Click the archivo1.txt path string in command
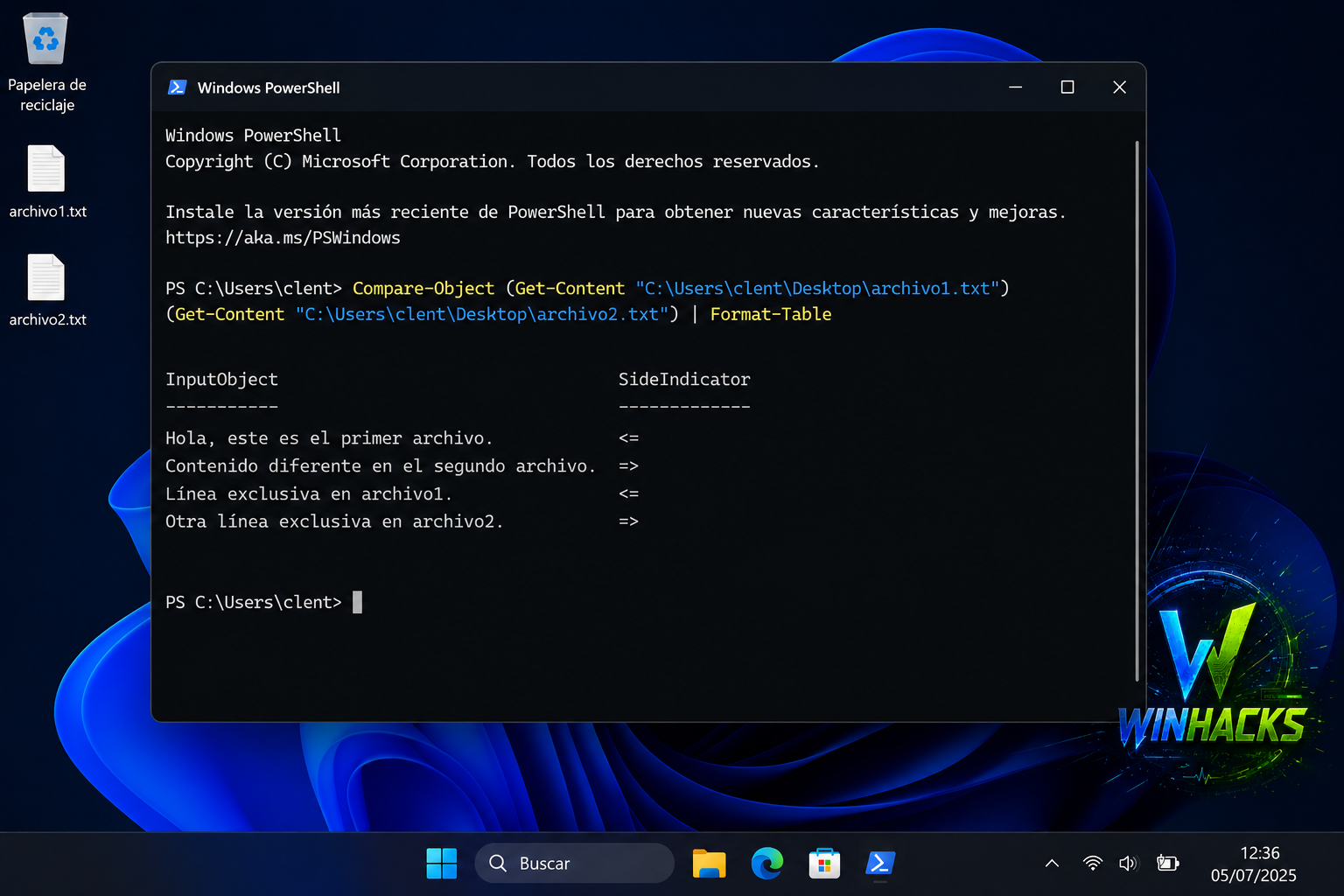 click(x=817, y=289)
